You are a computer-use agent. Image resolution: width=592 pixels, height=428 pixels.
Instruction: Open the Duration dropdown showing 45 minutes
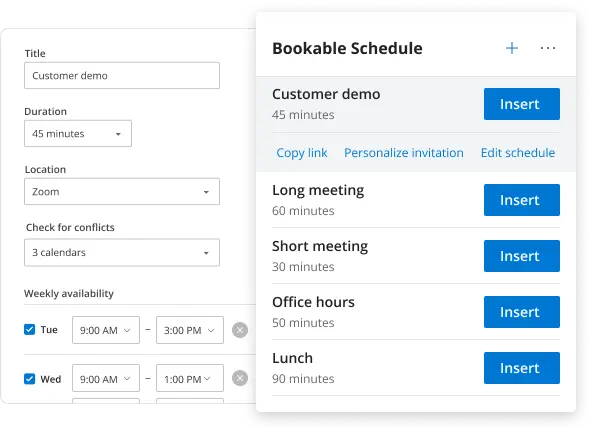coord(78,134)
